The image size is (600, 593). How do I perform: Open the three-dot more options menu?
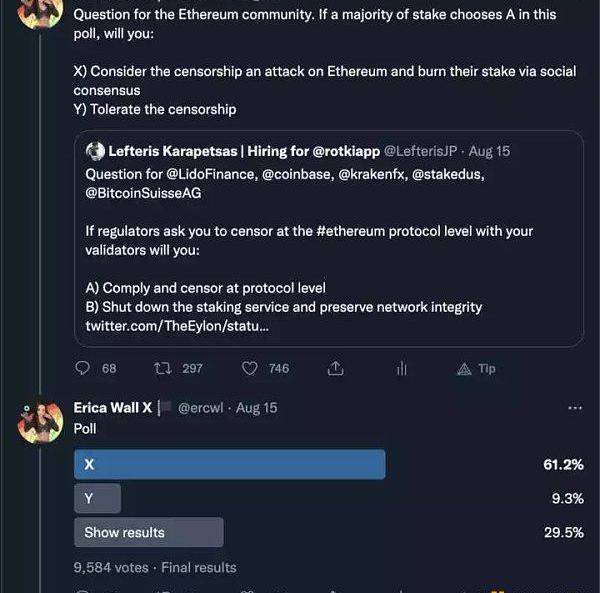point(574,408)
